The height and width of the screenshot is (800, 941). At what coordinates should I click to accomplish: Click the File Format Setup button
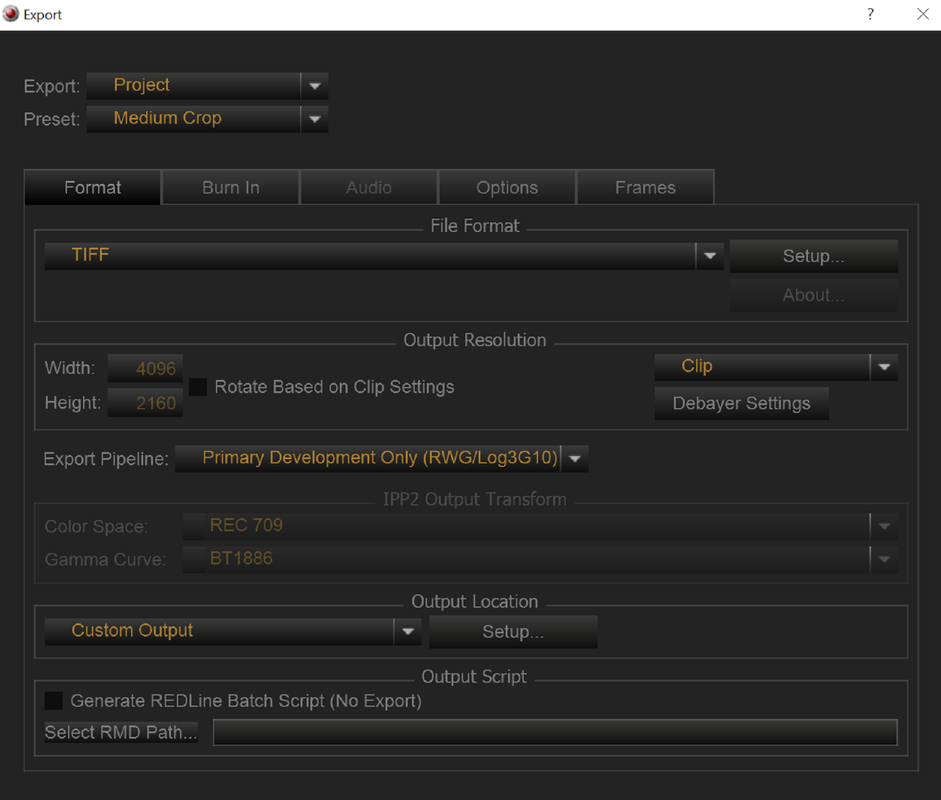point(813,256)
